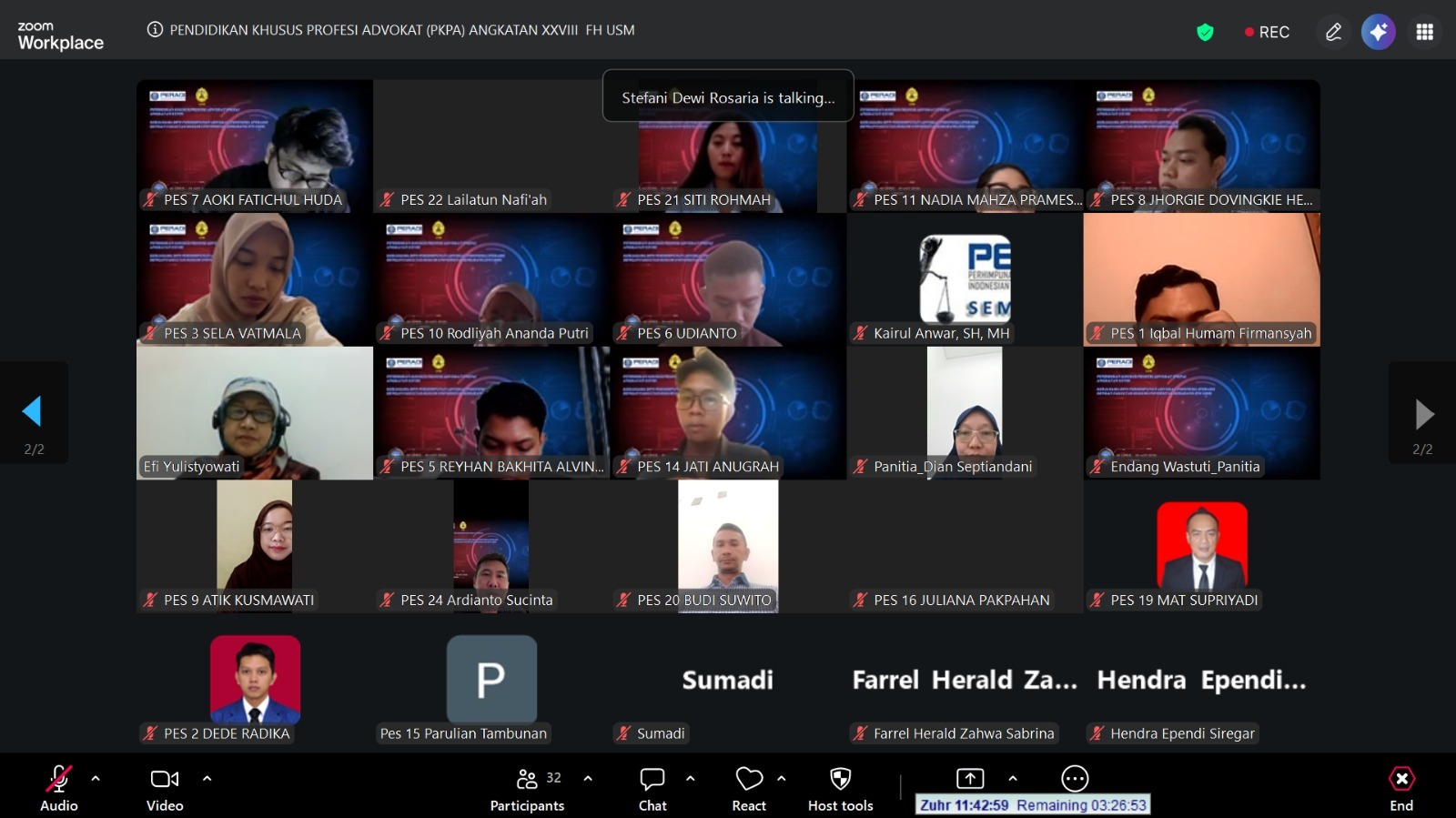Image resolution: width=1456 pixels, height=818 pixels.
Task: Click the Share screen icon
Action: (x=970, y=779)
